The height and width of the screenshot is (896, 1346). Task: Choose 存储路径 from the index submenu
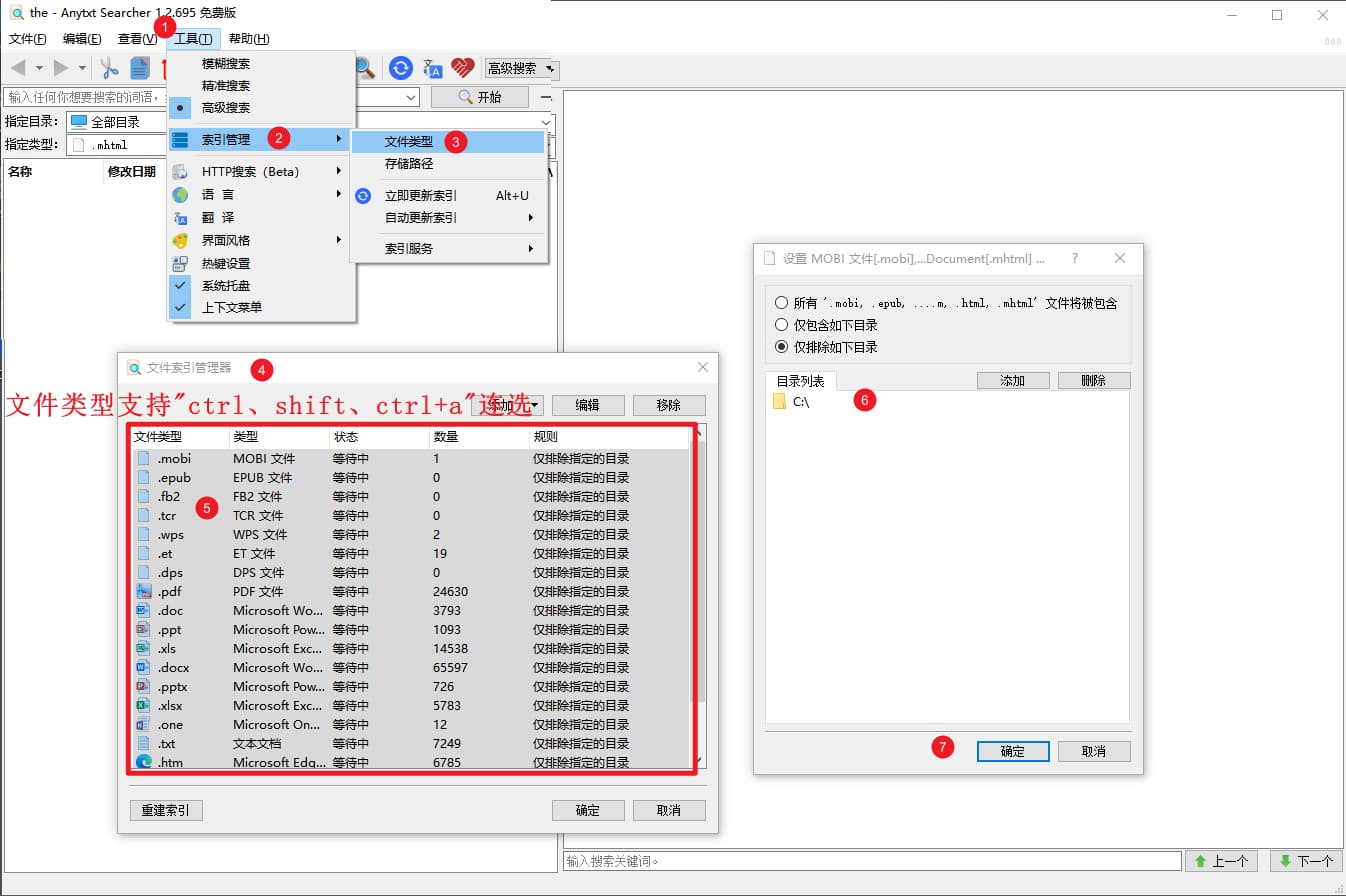click(409, 164)
